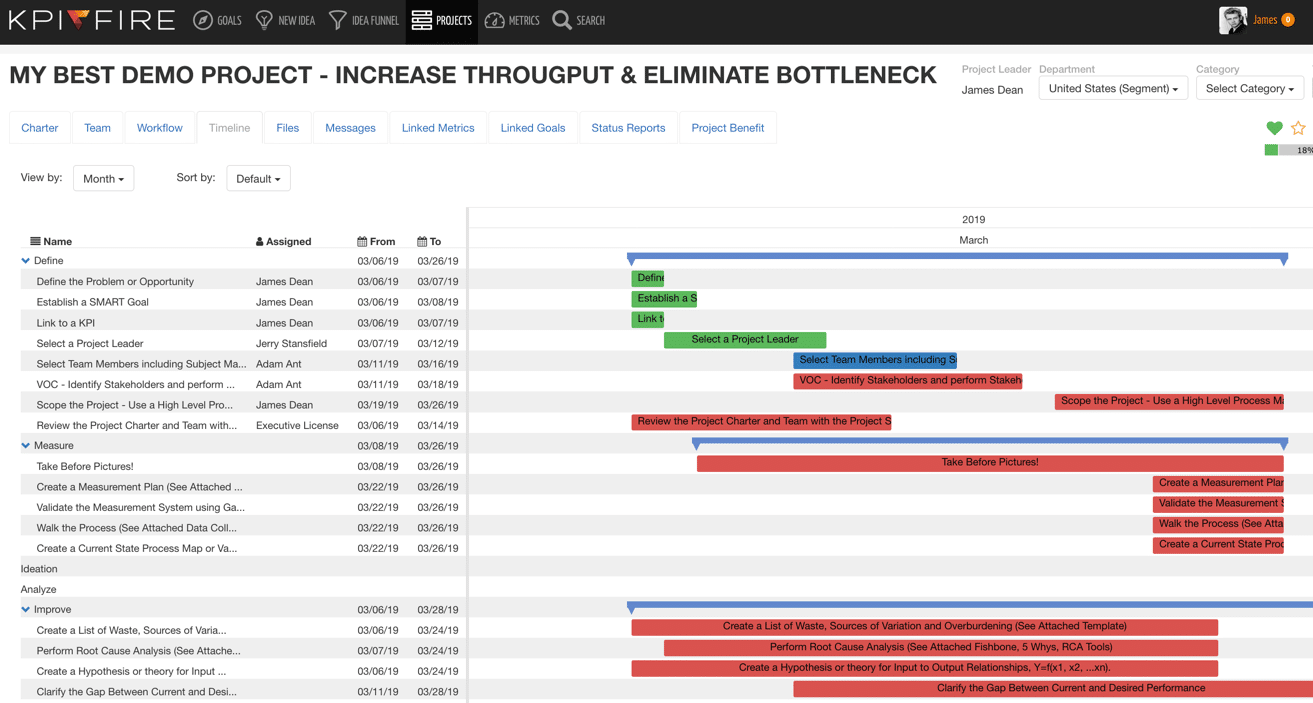Click the green heart icon
The width and height of the screenshot is (1313, 703).
coord(1274,128)
